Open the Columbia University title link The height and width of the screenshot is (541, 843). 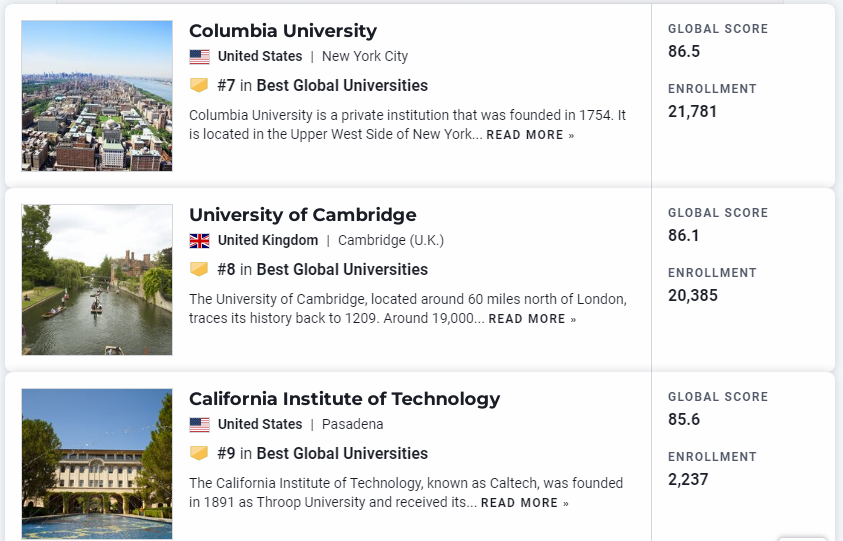(283, 31)
